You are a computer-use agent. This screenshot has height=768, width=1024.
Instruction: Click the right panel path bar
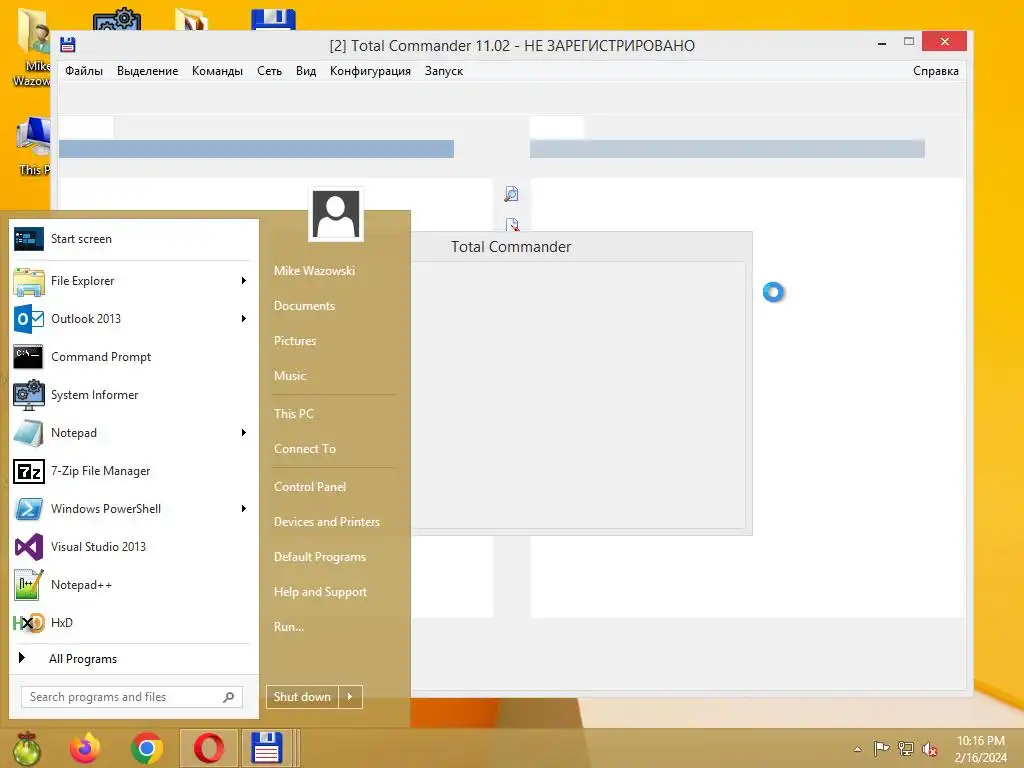pos(727,149)
